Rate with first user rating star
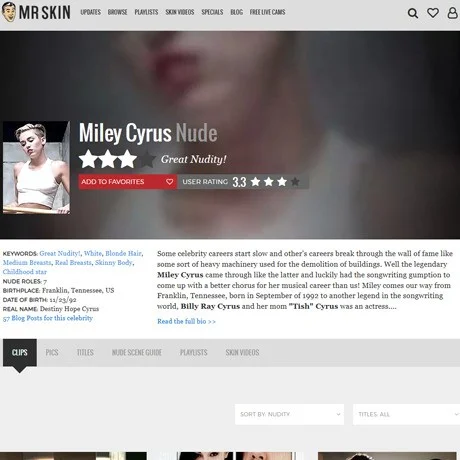Viewport: 460px width, 460px height. (255, 182)
